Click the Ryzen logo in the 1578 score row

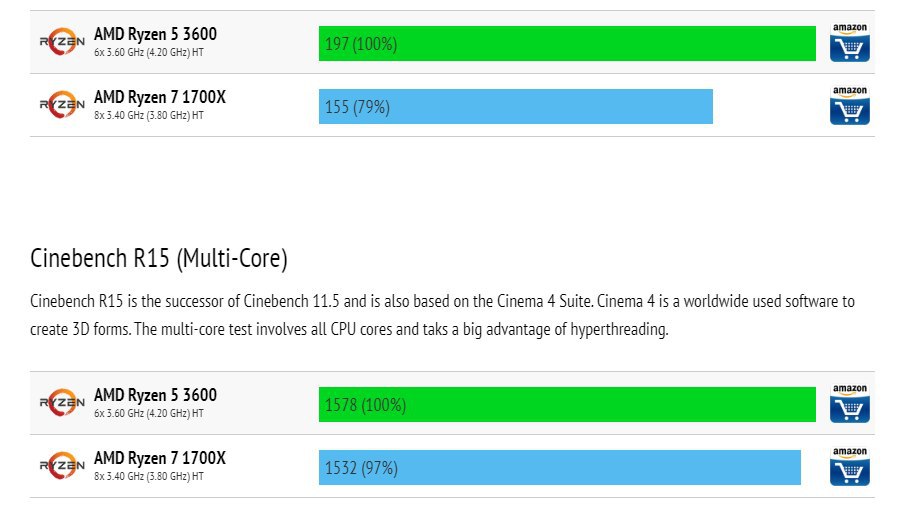point(62,404)
